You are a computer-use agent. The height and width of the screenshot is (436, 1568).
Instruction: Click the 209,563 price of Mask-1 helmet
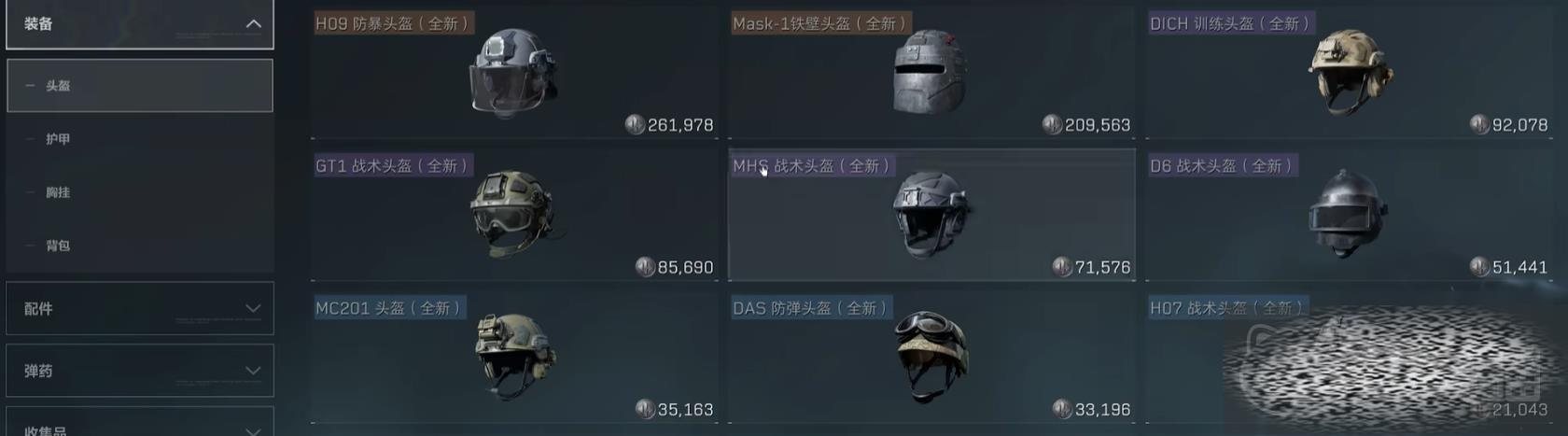[1098, 125]
